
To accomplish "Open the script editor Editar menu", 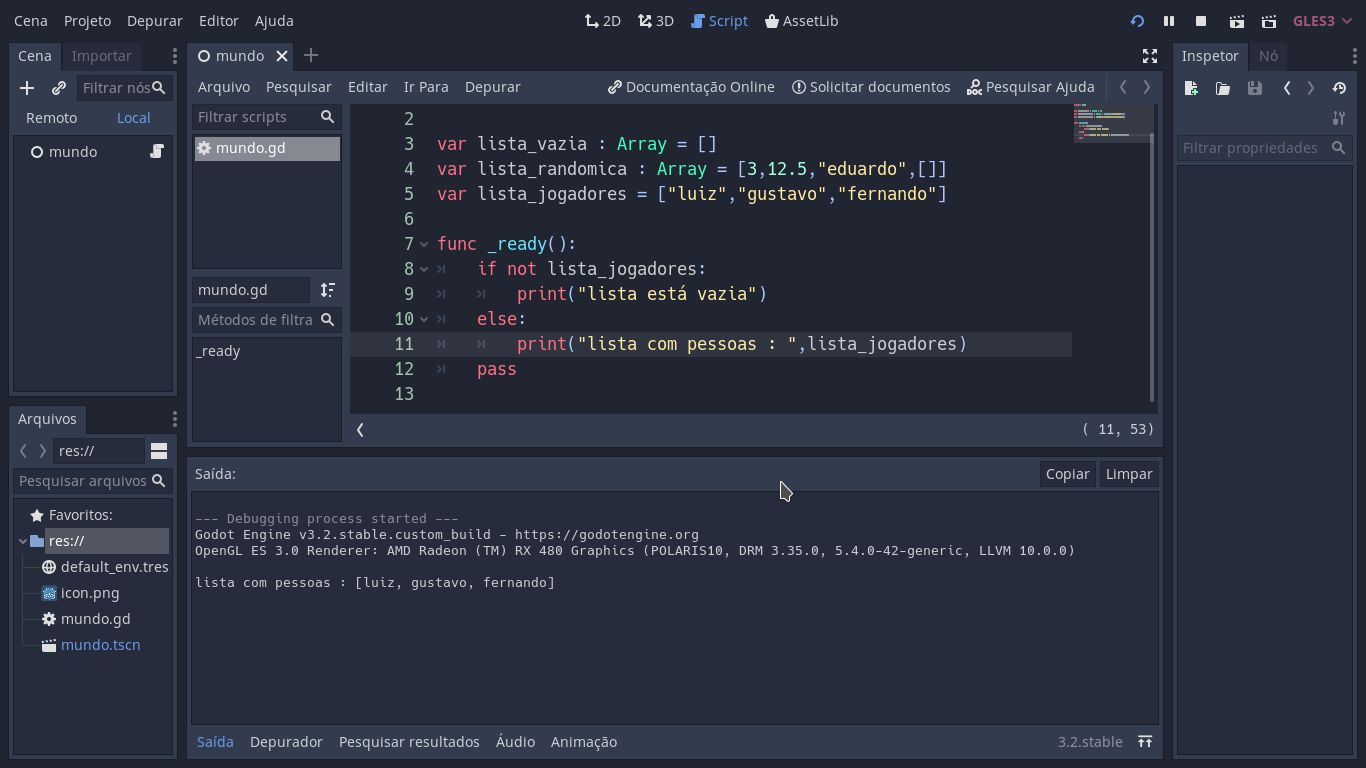I will coord(368,87).
